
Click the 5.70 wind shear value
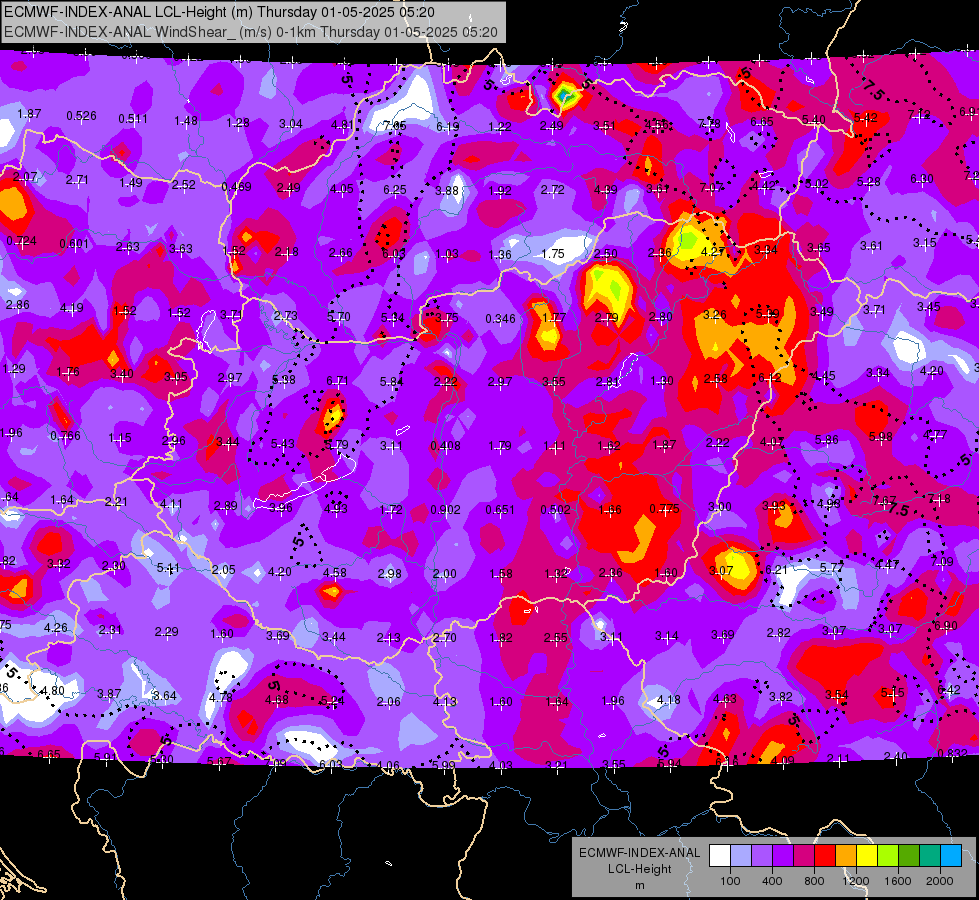point(338,317)
